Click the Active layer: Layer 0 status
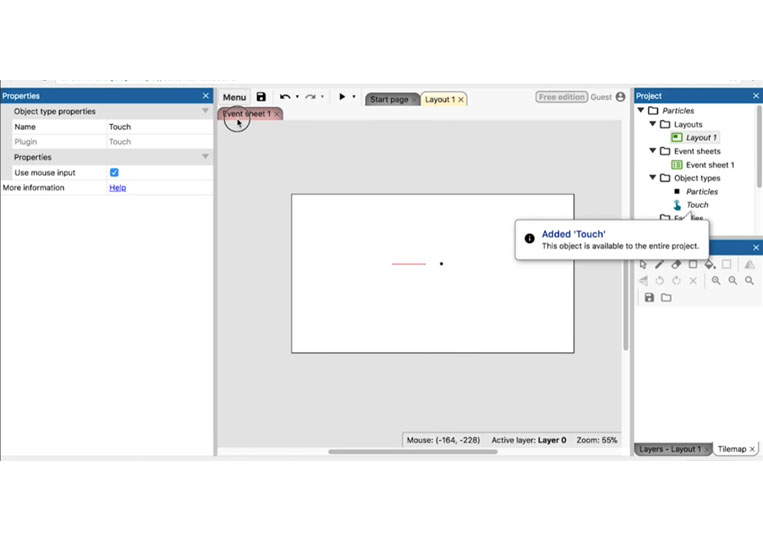This screenshot has height=541, width=763. [528, 440]
